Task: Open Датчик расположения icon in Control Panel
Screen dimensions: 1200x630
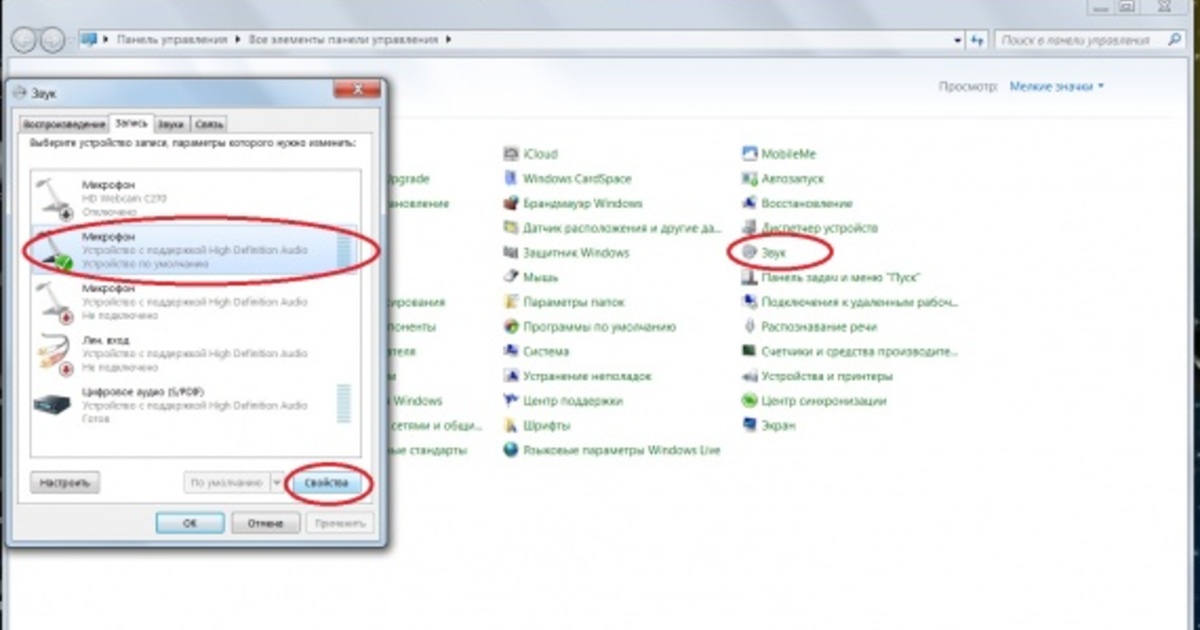Action: (x=511, y=228)
